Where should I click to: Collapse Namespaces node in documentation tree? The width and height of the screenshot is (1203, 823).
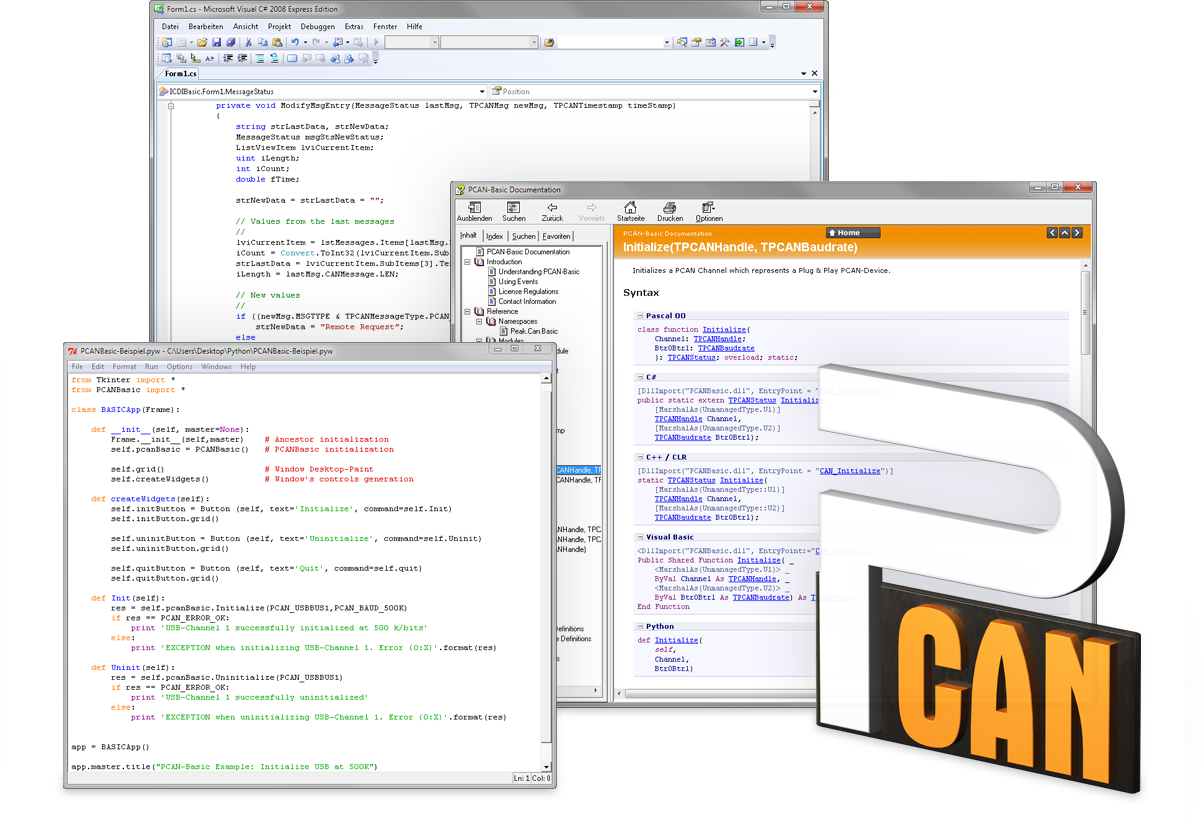coord(479,321)
